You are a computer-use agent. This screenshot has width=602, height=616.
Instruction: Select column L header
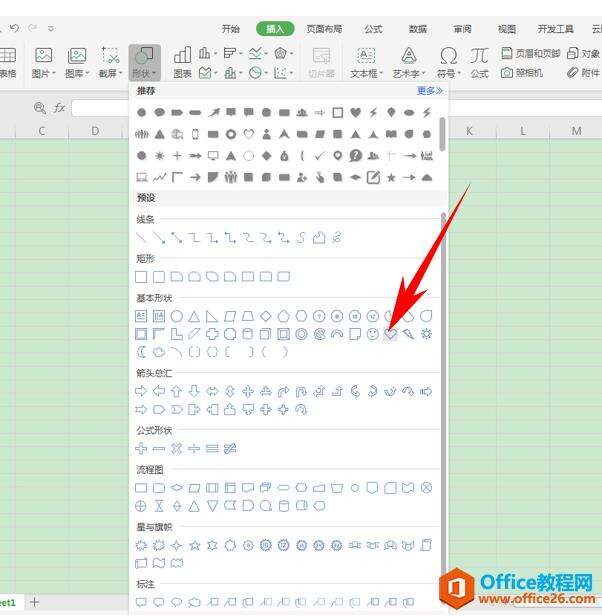click(523, 131)
